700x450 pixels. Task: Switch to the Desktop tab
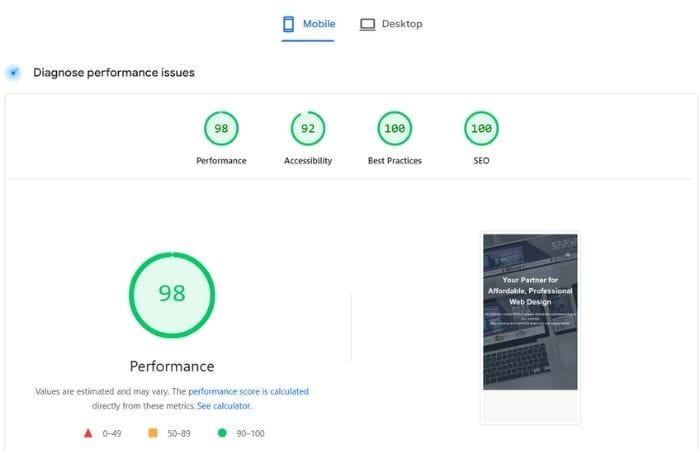coord(391,24)
